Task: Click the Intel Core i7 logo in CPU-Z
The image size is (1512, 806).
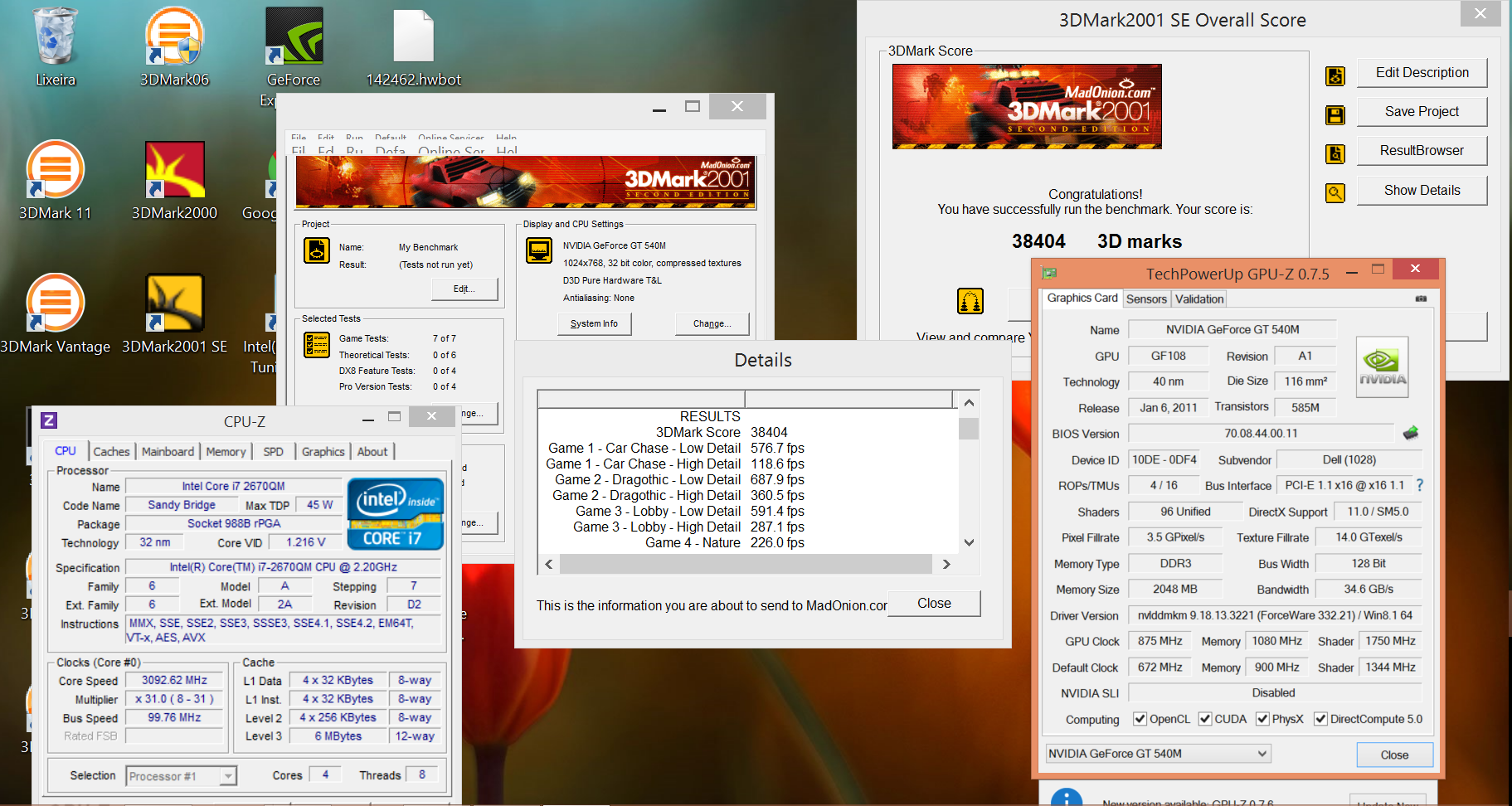Action: point(396,513)
